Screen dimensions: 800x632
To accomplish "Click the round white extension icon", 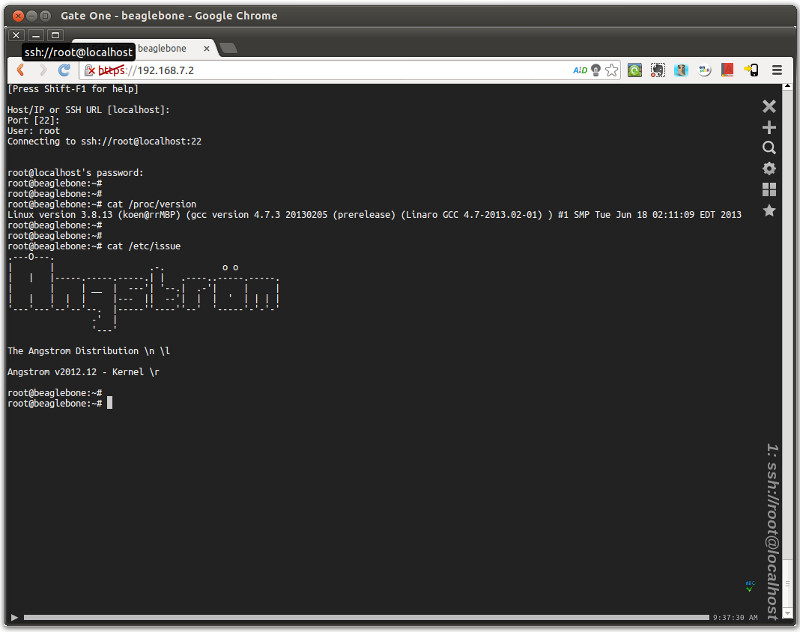I will point(705,70).
